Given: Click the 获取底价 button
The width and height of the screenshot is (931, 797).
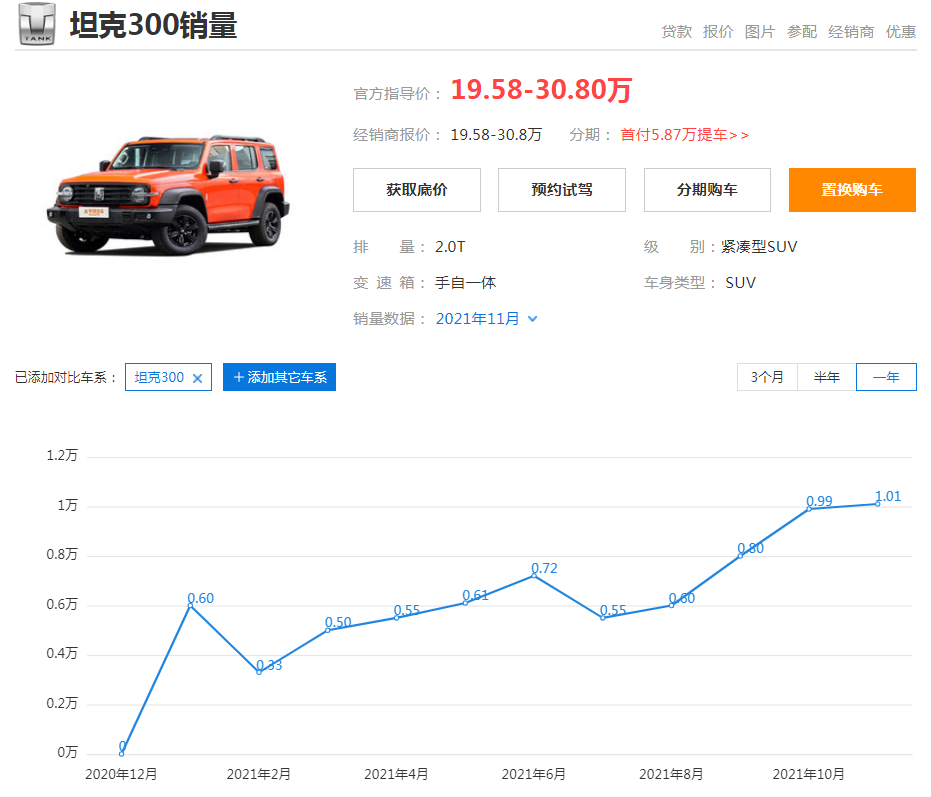Looking at the screenshot, I should pyautogui.click(x=417, y=190).
